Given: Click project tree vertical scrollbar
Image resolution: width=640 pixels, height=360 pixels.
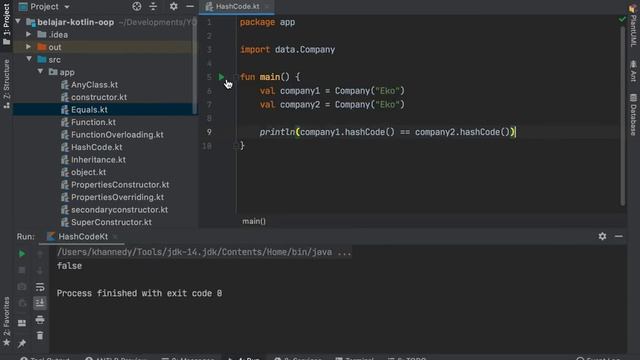Looking at the screenshot, I should [x=195, y=65].
